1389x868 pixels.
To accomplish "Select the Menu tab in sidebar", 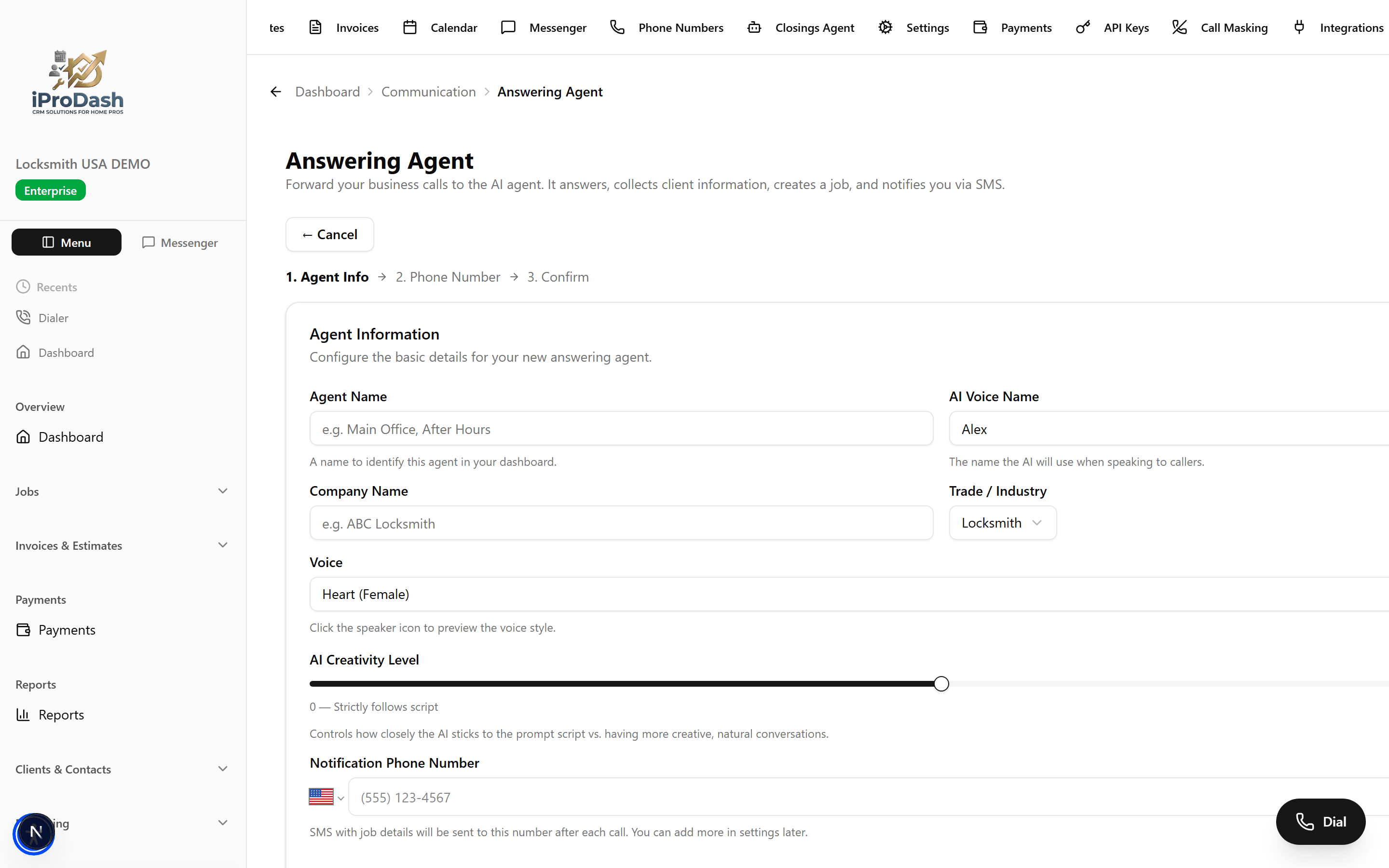I will pos(67,242).
